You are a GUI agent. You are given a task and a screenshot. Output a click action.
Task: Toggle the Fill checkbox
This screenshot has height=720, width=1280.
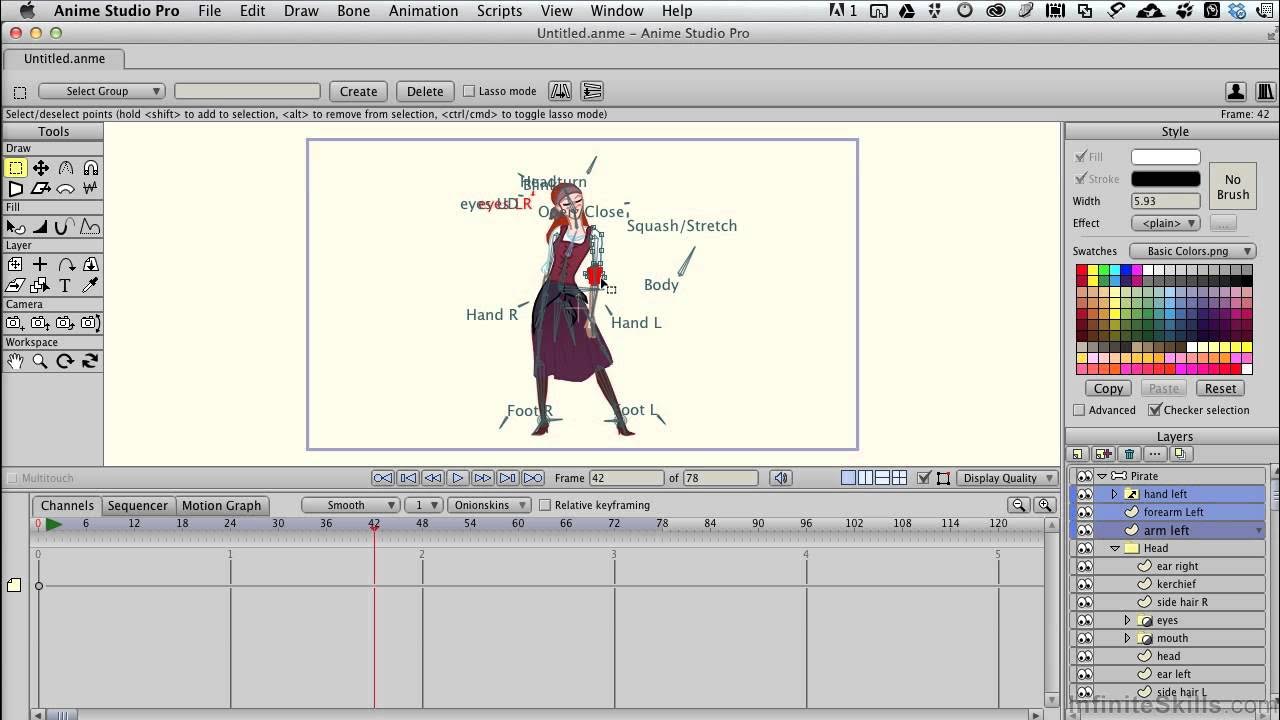pyautogui.click(x=1080, y=157)
